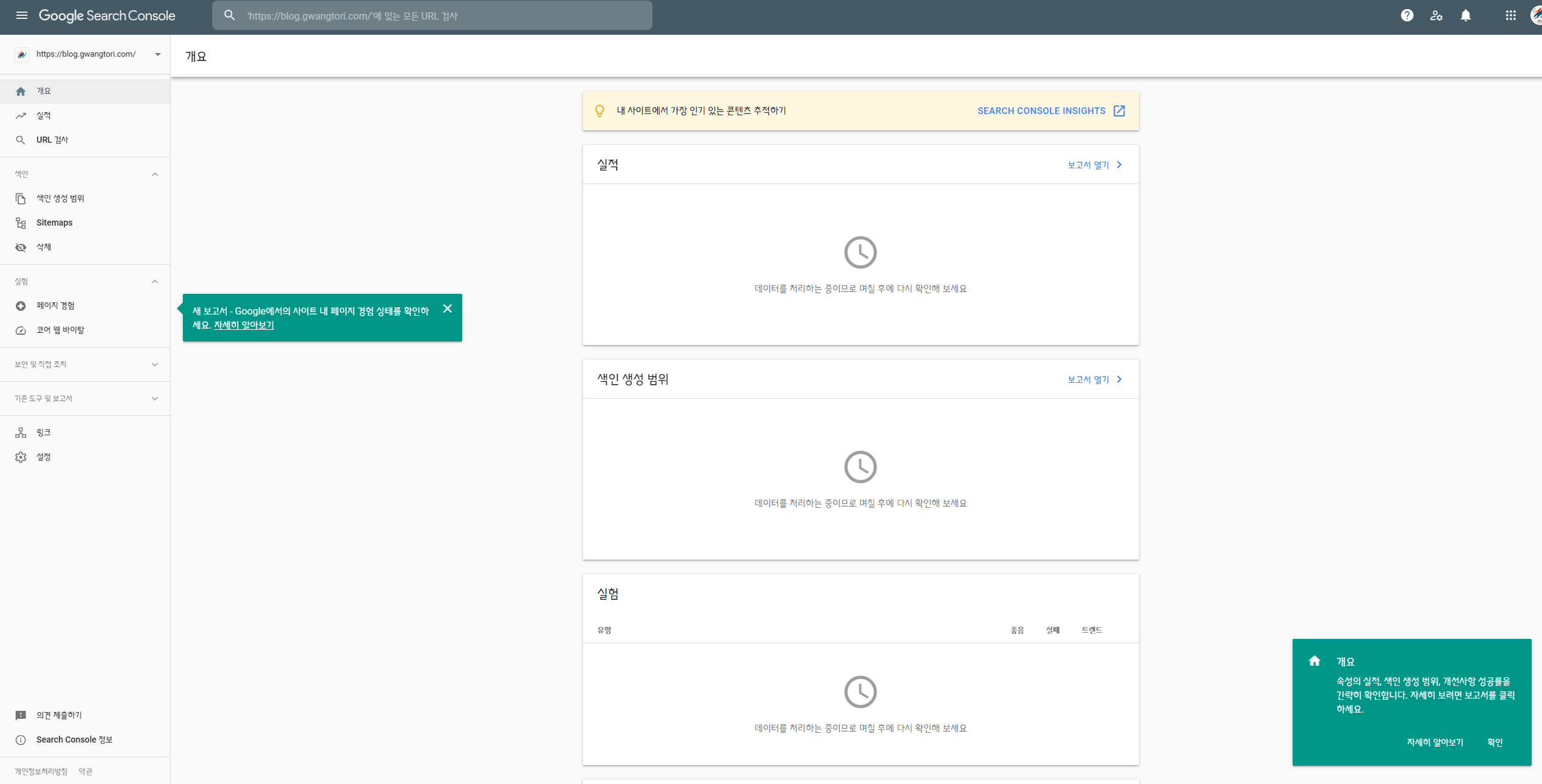1542x784 pixels.
Task: Click the help question mark icon
Action: [1407, 15]
